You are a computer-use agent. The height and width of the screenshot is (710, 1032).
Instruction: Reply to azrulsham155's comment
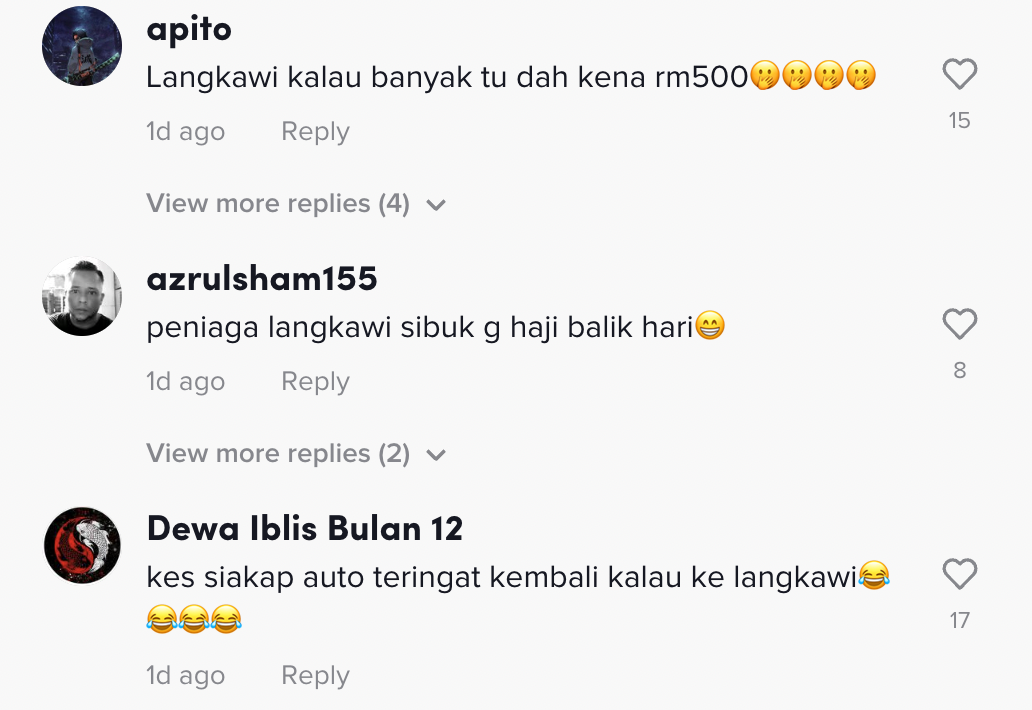315,382
